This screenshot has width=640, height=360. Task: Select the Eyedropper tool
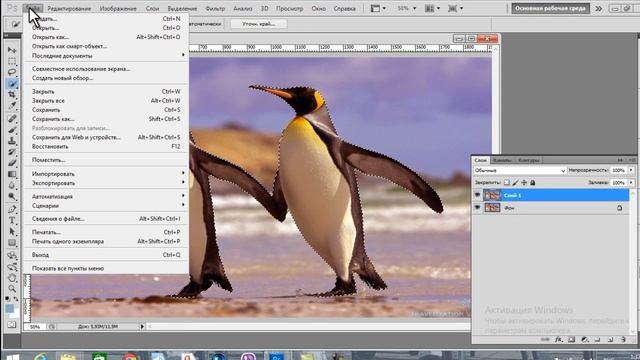(12, 106)
